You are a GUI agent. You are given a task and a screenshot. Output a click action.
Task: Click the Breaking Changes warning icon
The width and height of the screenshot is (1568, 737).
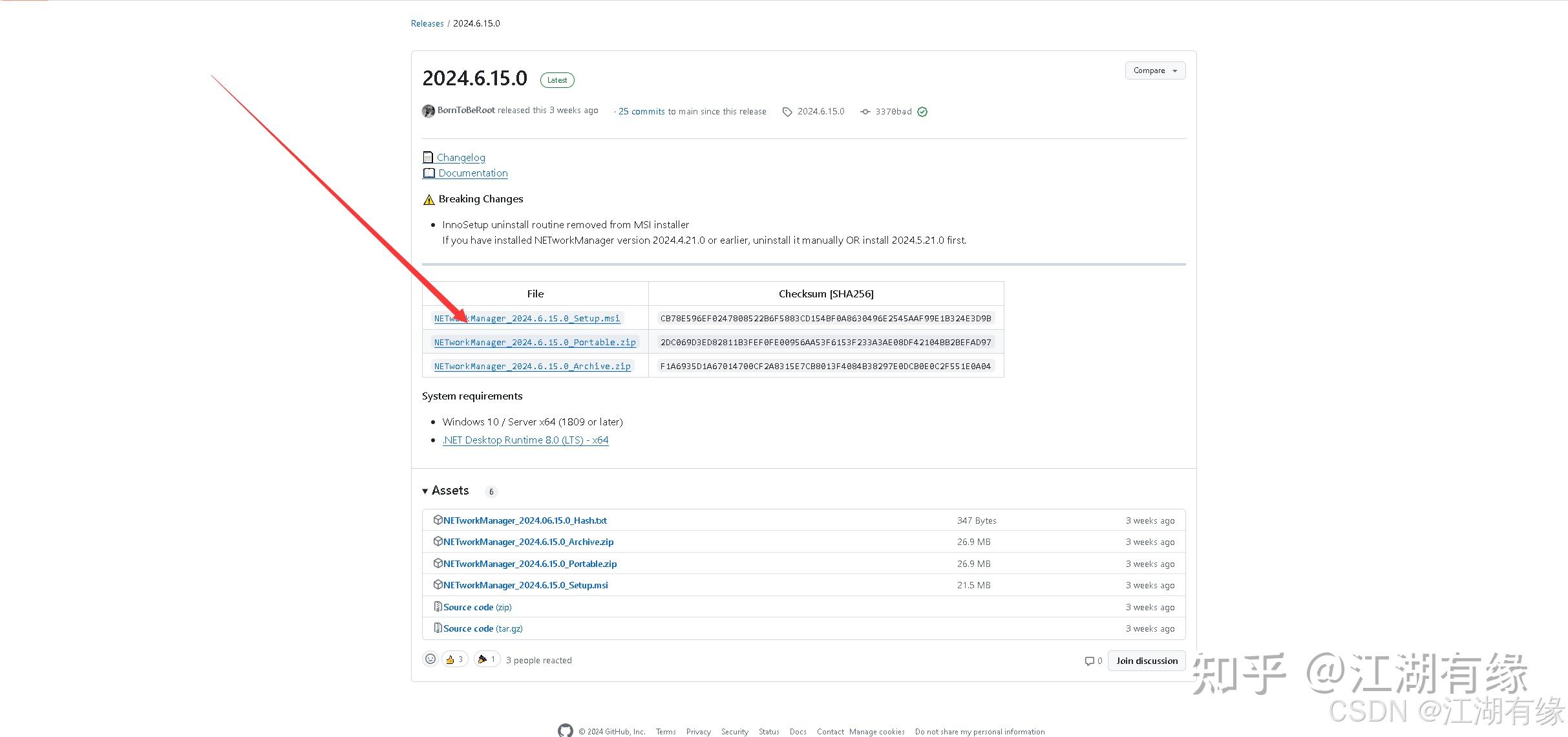pyautogui.click(x=429, y=199)
